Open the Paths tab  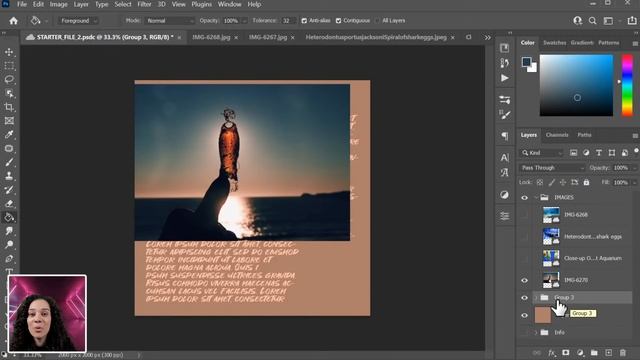pos(584,135)
